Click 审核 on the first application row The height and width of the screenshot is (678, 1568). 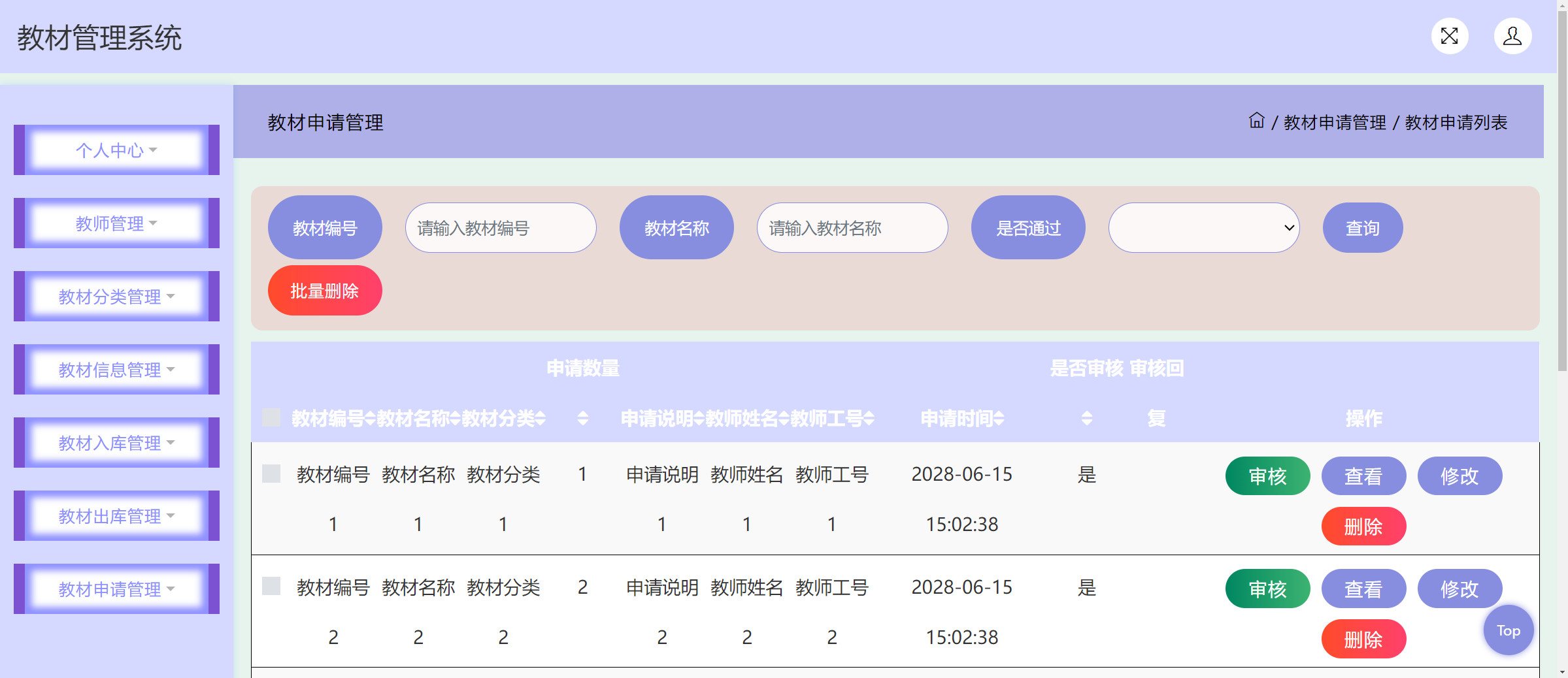[1267, 476]
